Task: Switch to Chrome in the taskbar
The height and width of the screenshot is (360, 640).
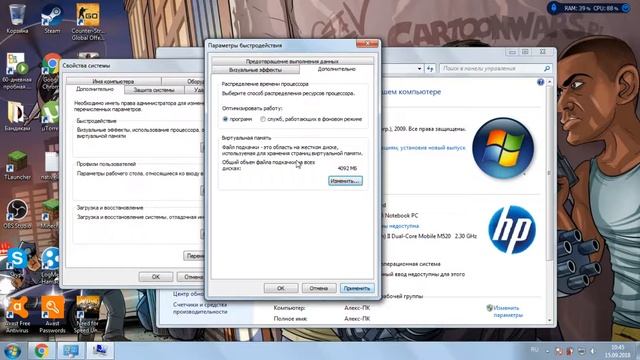Action: [41, 351]
